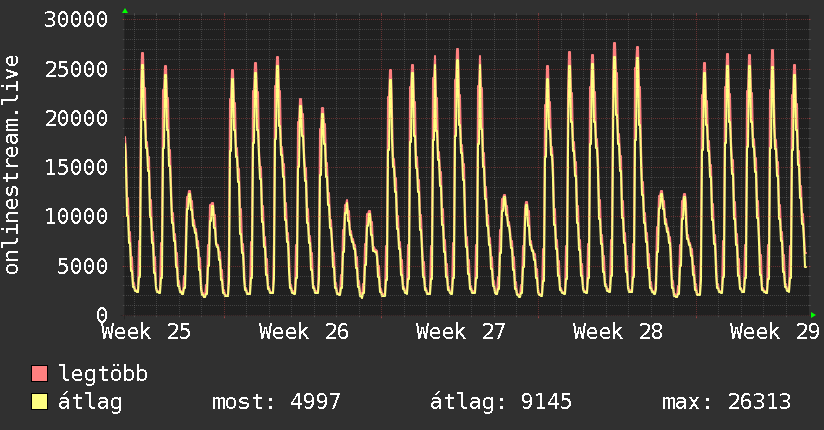This screenshot has height=430, width=824.
Task: Click the 15000 y-axis value
Action: pos(76,168)
